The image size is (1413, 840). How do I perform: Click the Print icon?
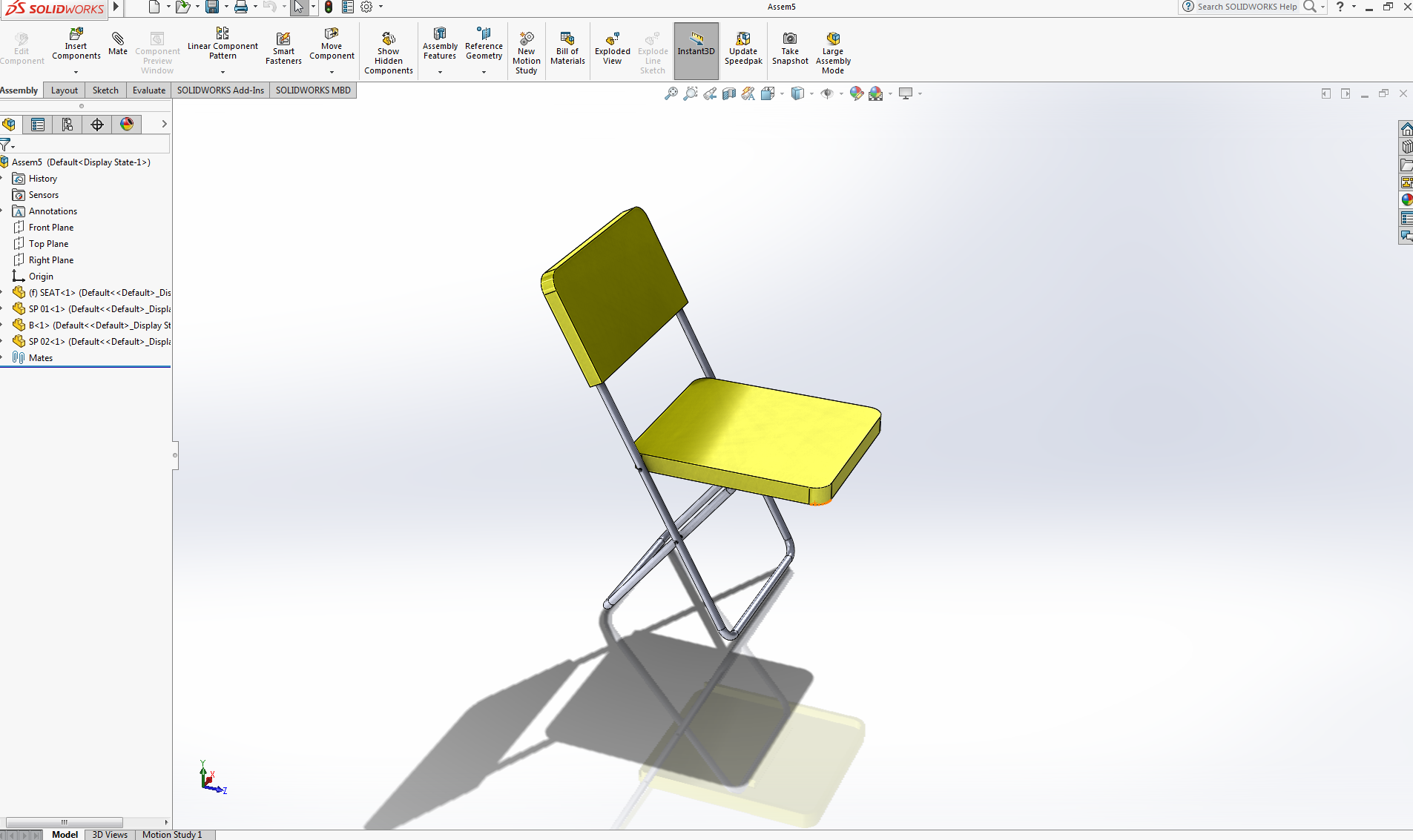coord(241,7)
